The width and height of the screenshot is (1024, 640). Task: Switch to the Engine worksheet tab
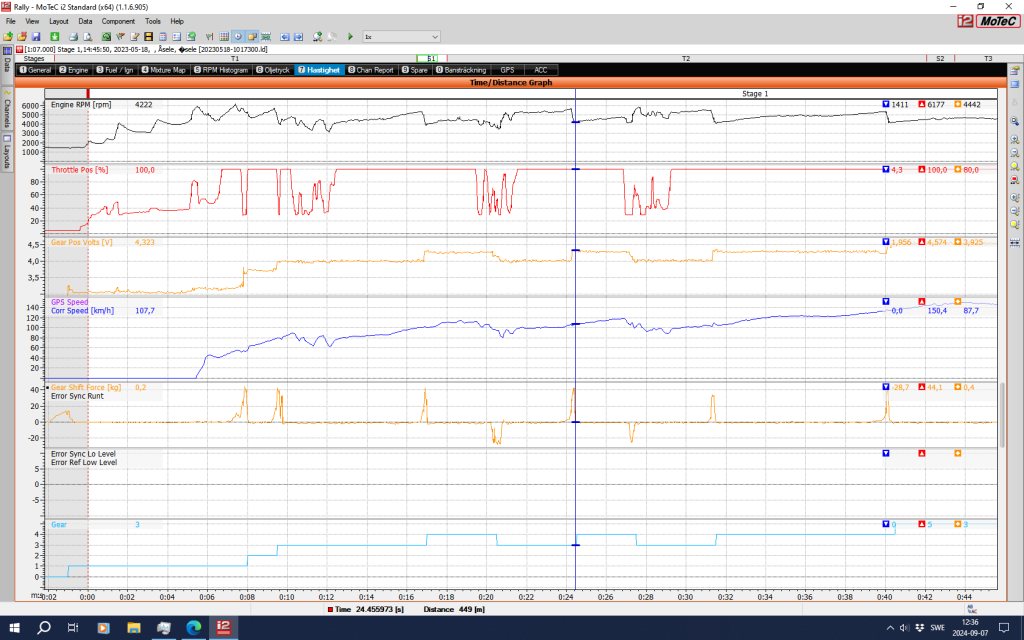click(74, 70)
